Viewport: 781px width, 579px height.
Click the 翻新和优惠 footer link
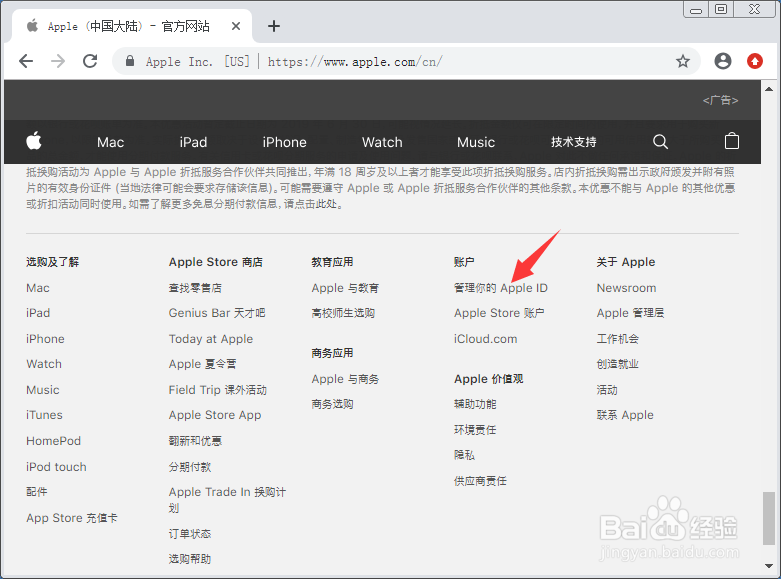pyautogui.click(x=195, y=441)
